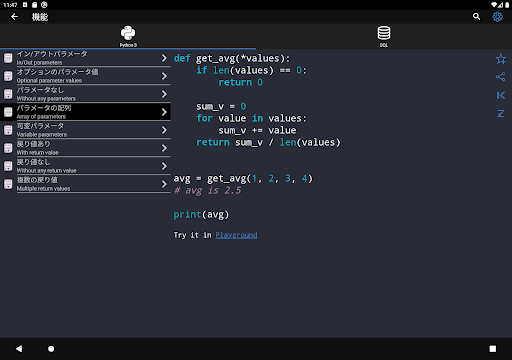Expand chevron for Array of parameters
Viewport: 512px width, 360px height.
[164, 112]
